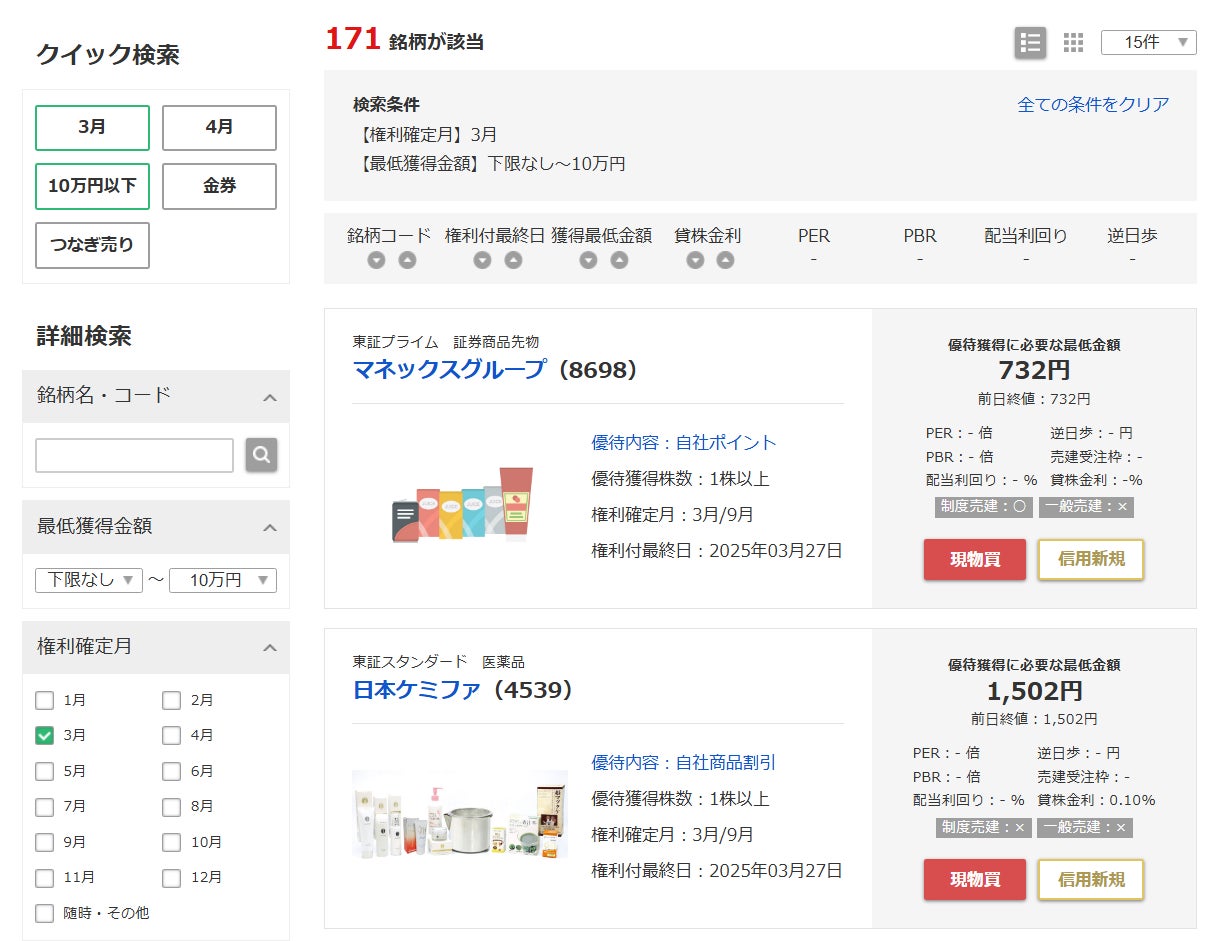Image resolution: width=1211 pixels, height=941 pixels.
Task: Open the 15件 results-per-page dropdown
Action: tap(1148, 42)
